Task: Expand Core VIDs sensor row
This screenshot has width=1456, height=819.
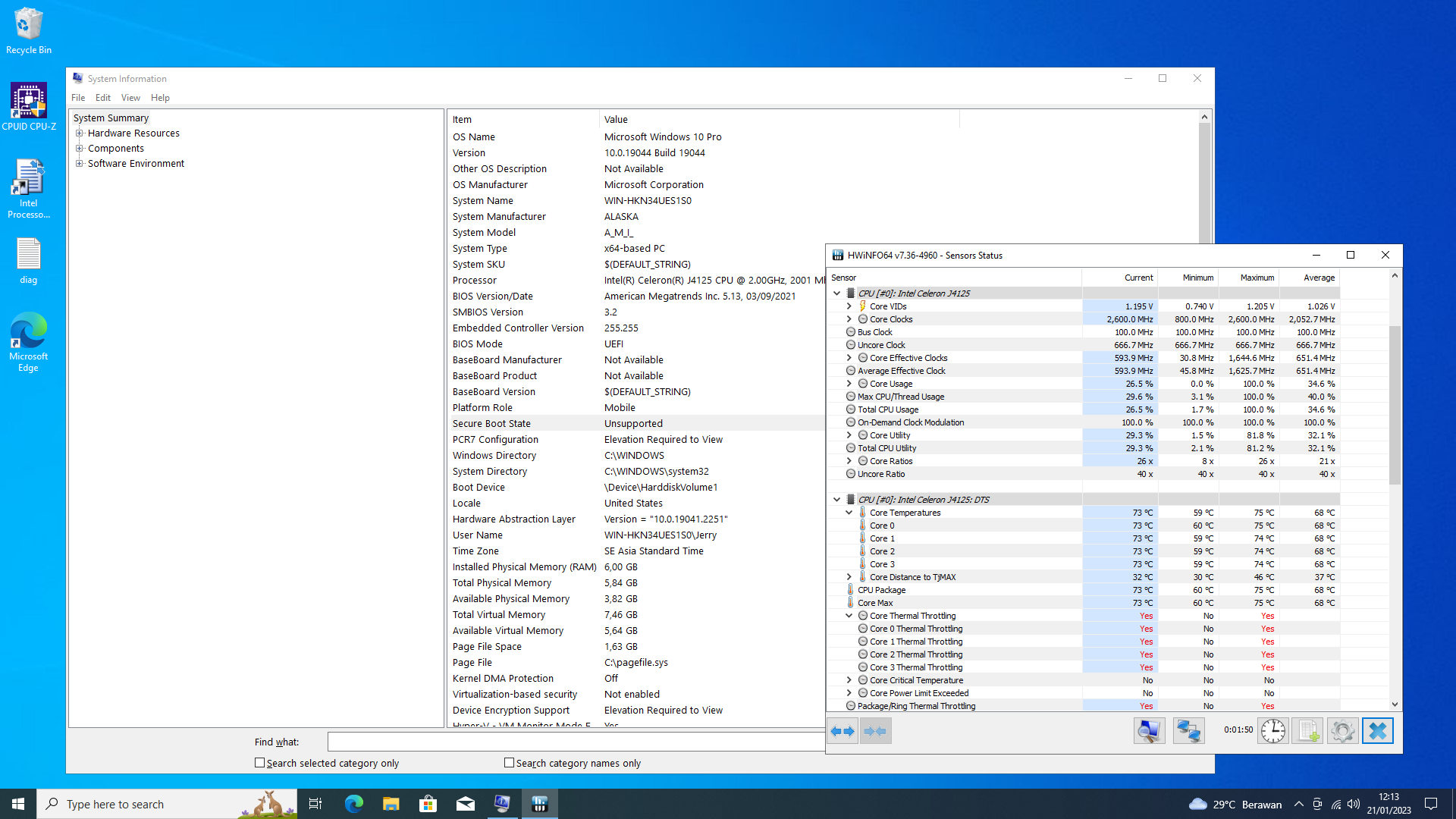Action: pos(849,306)
